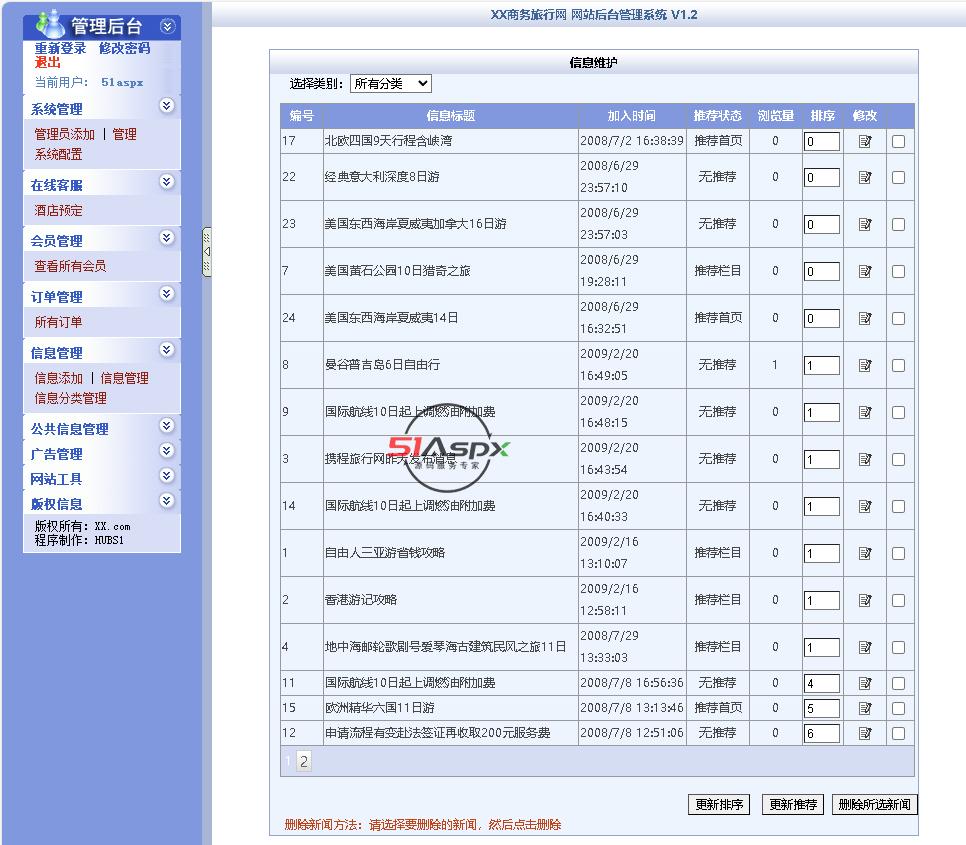Check the checkbox for row 8 曼谷普吉岛
Image resolution: width=966 pixels, height=845 pixels.
[898, 365]
